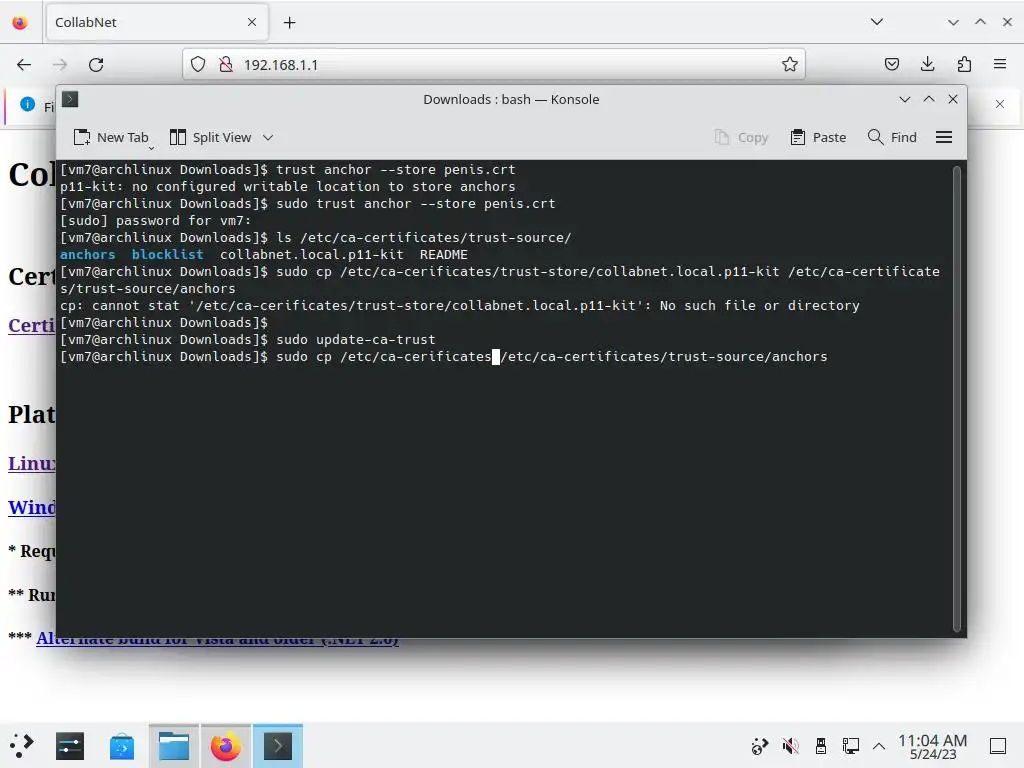Maximize the Konsole window
The height and width of the screenshot is (768, 1024).
(929, 99)
